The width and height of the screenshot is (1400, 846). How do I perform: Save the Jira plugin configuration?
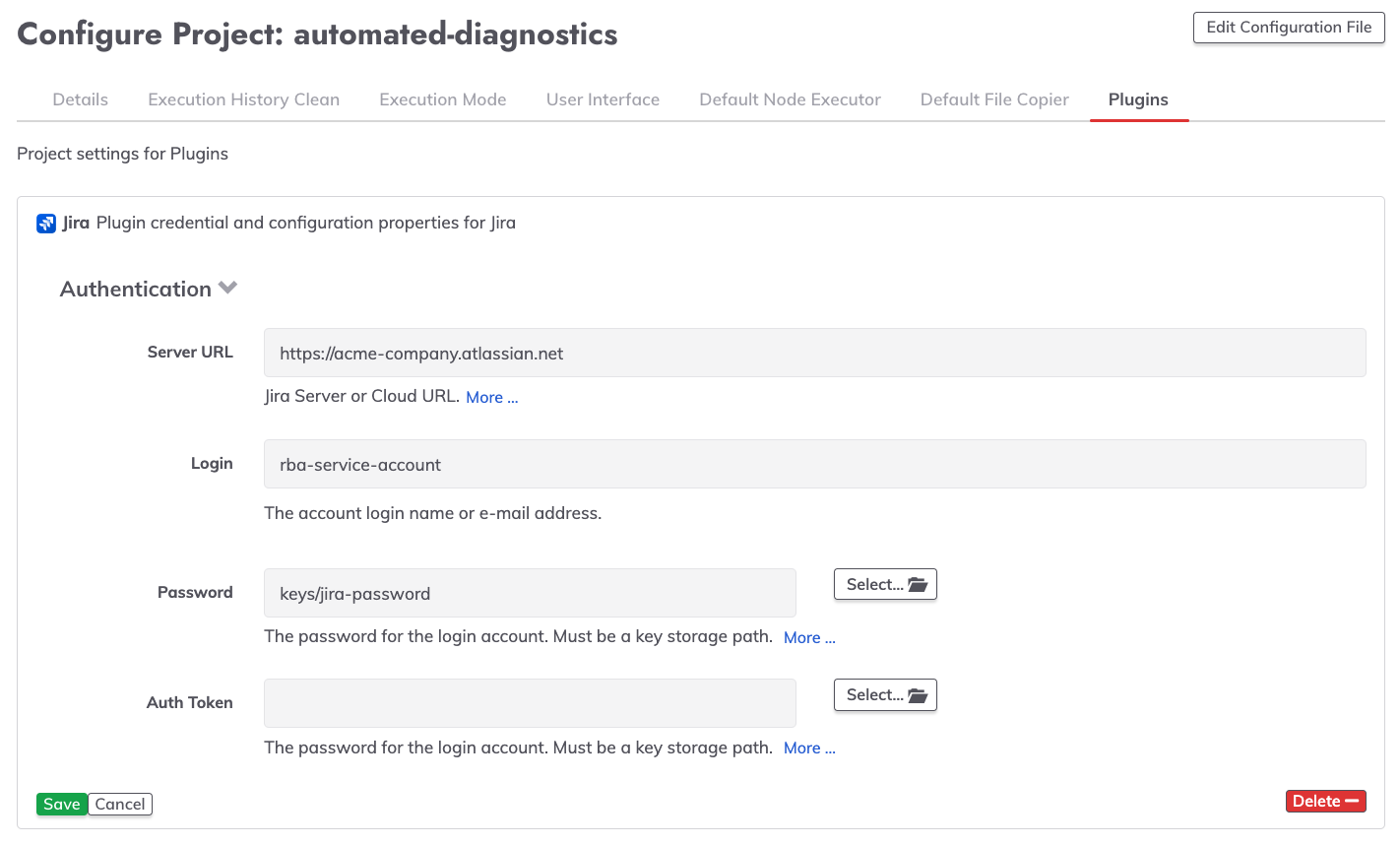(62, 804)
